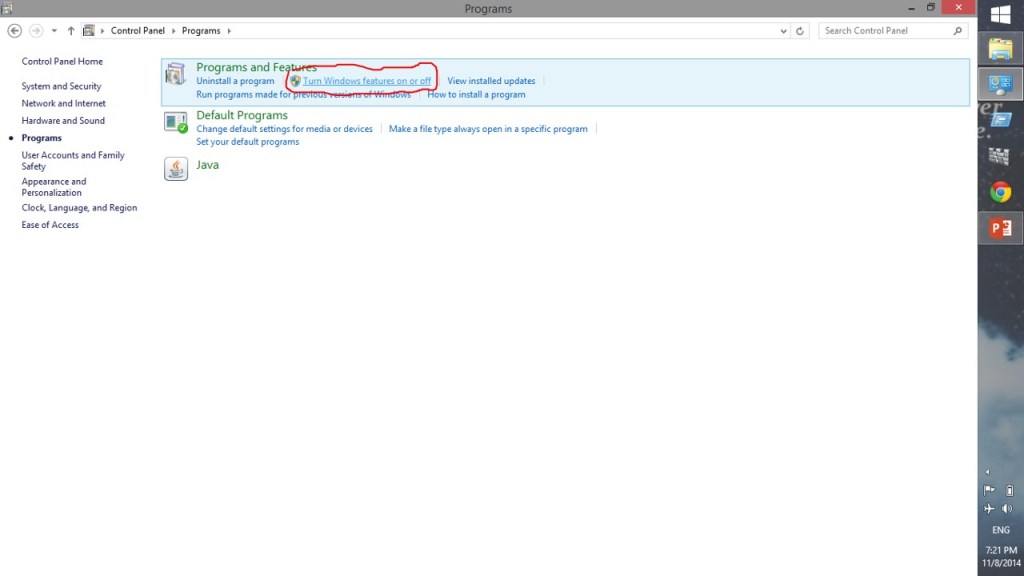Click the Search Control Panel field
Viewport: 1024px width, 576px height.
tap(885, 31)
